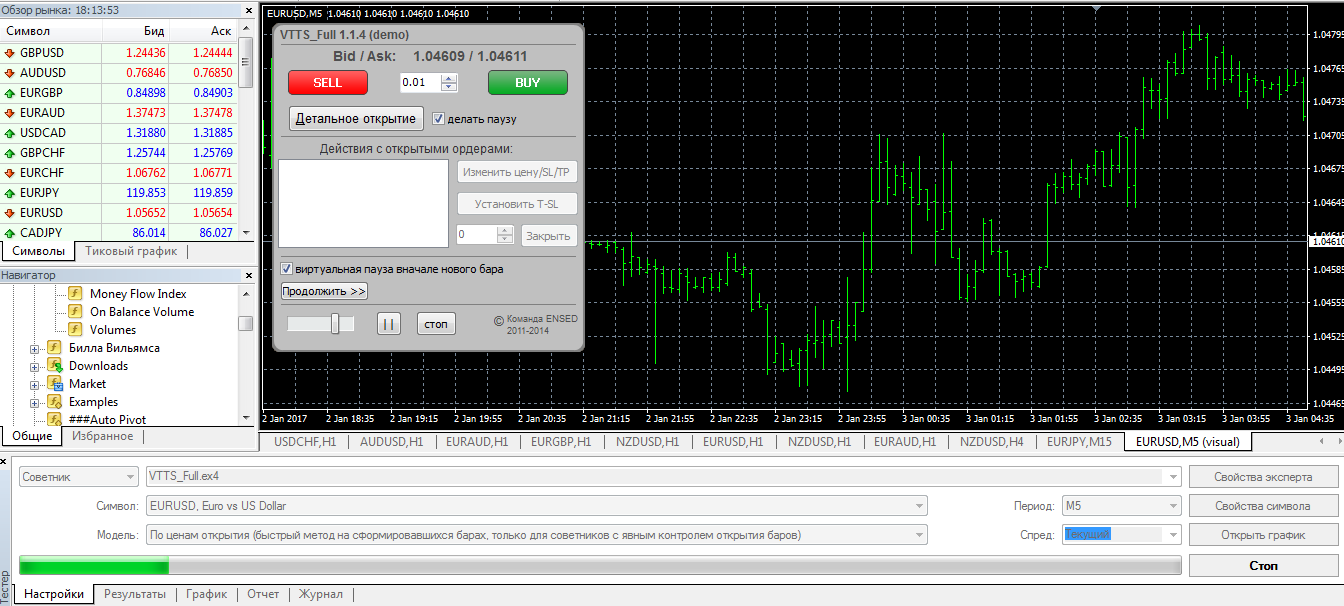Click the Downloads folder icon in Navigator
The width and height of the screenshot is (1344, 606).
[54, 366]
